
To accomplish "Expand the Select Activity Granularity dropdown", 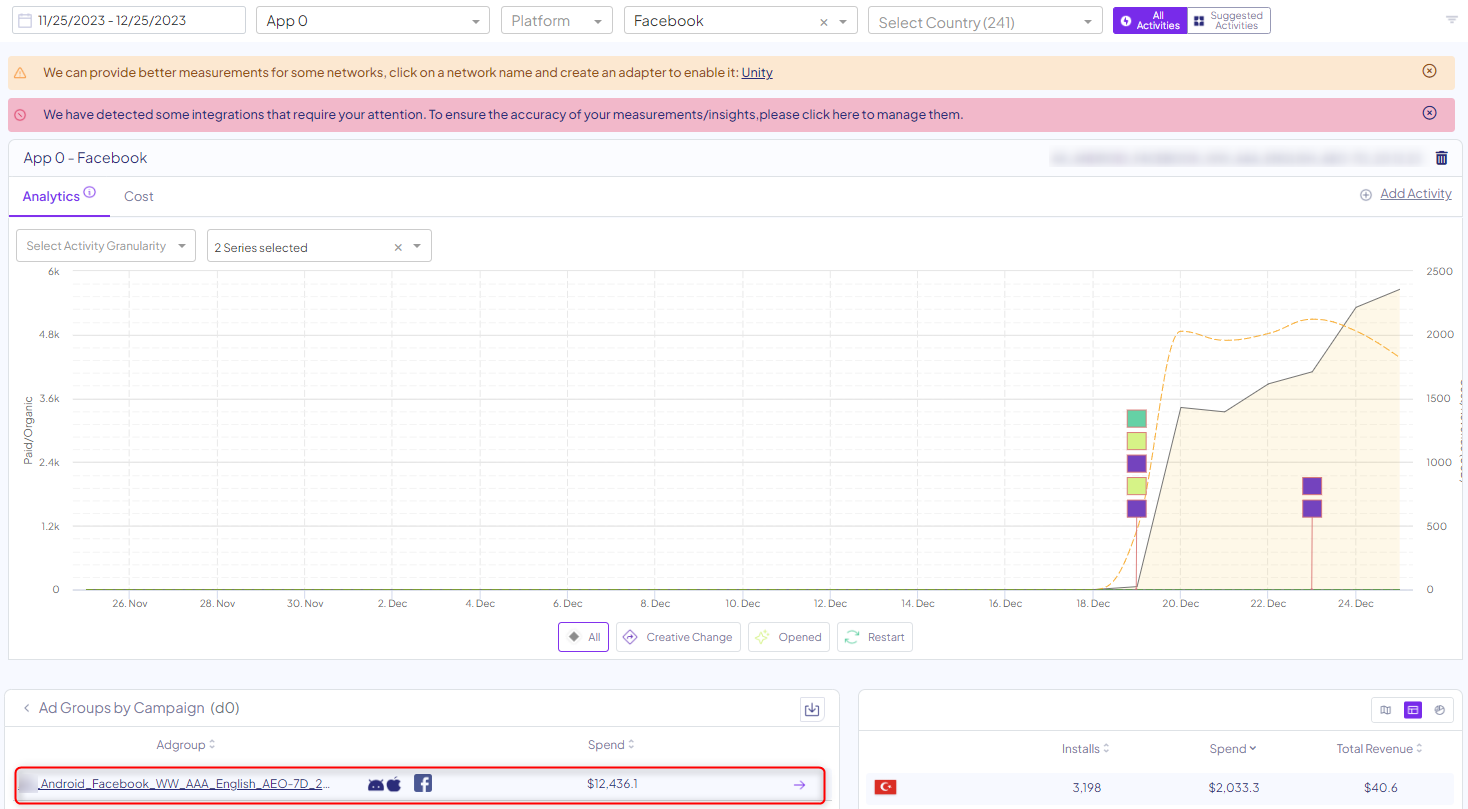I will click(106, 246).
